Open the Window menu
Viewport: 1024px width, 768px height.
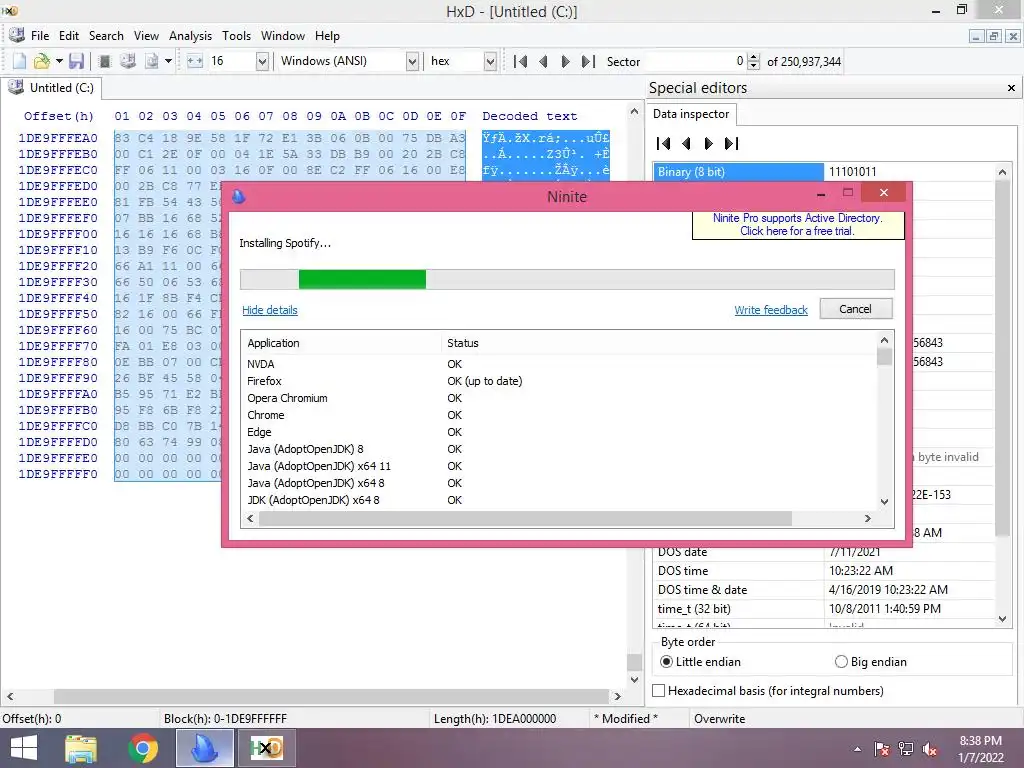283,36
